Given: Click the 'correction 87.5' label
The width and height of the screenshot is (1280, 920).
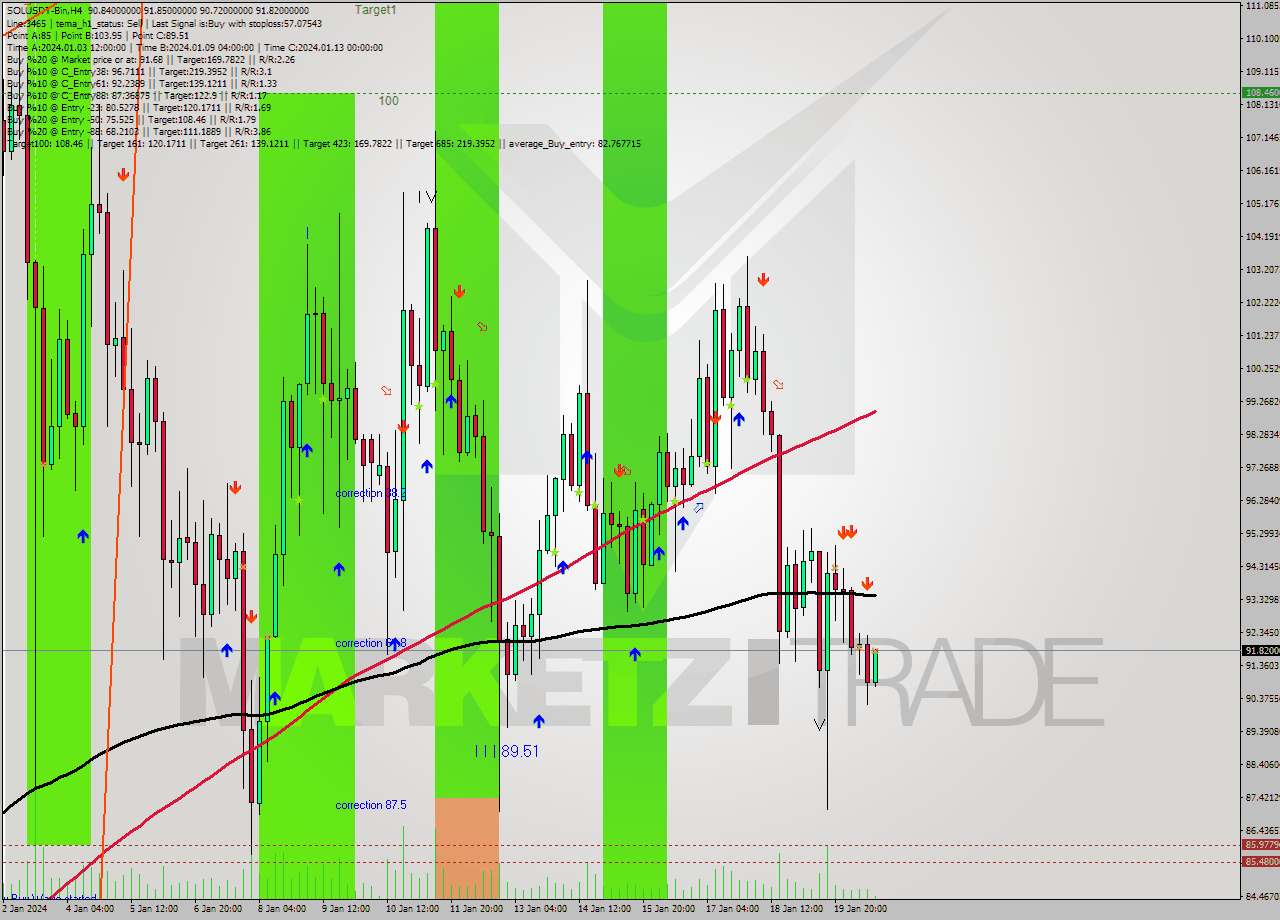Looking at the screenshot, I should [x=370, y=805].
